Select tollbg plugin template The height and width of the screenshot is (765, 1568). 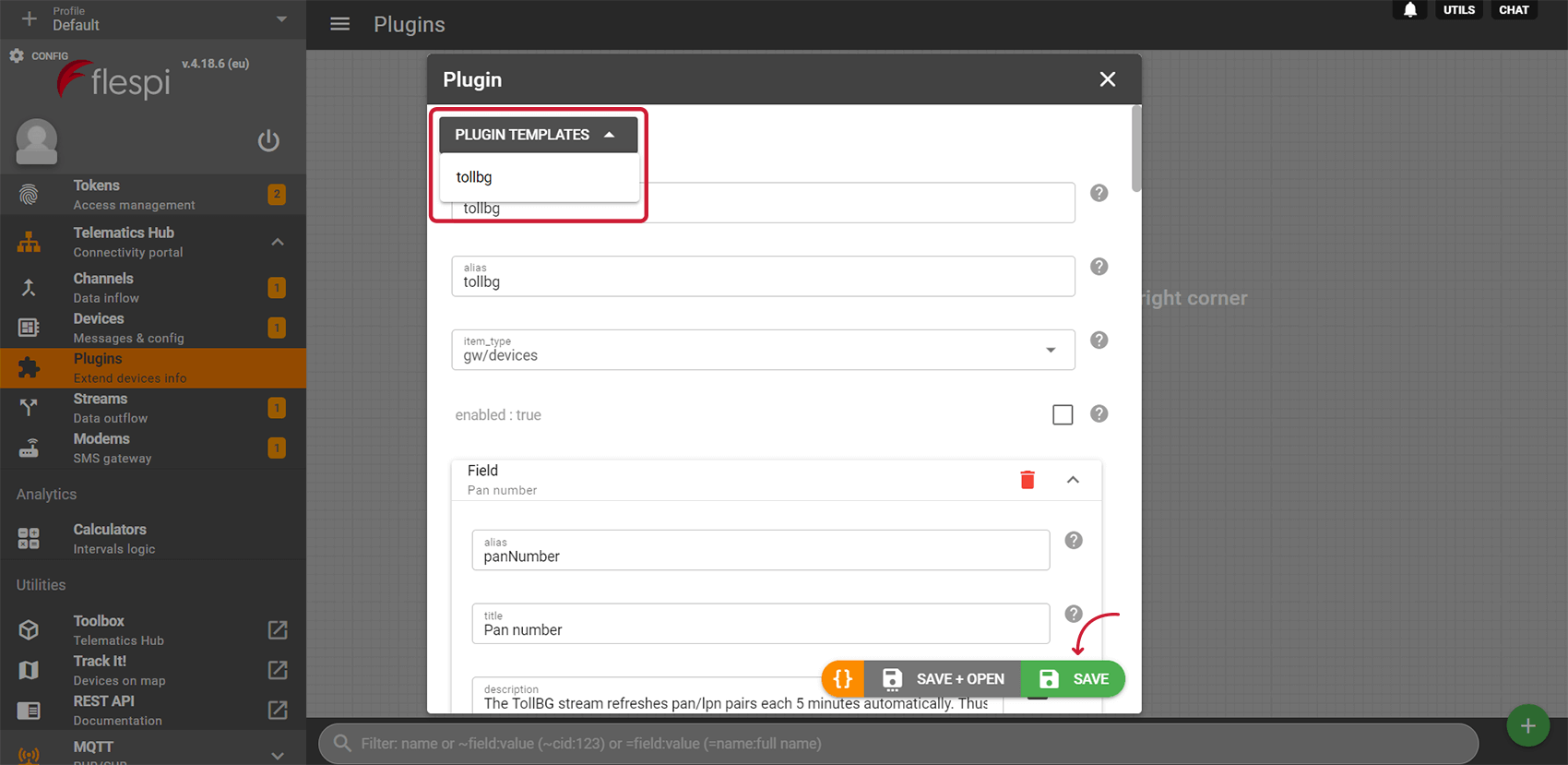tap(540, 177)
